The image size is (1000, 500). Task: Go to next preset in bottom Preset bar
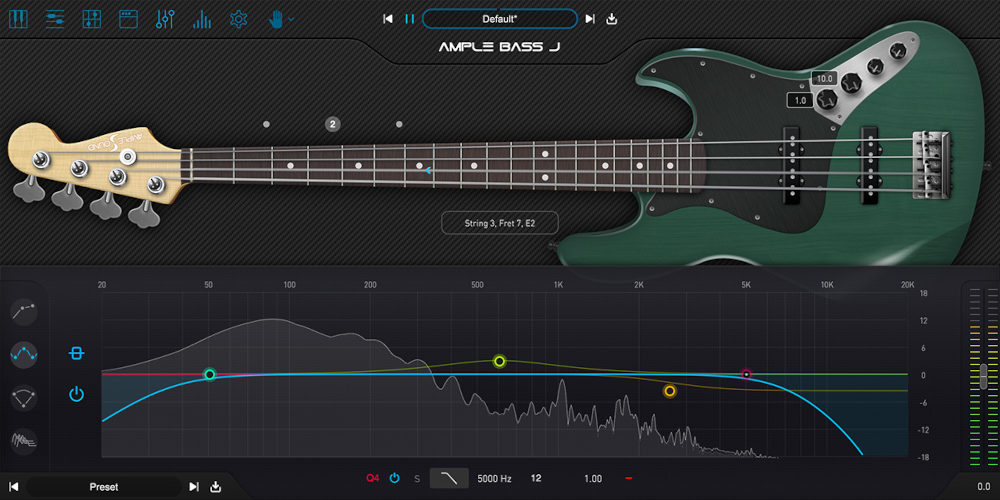[x=194, y=487]
